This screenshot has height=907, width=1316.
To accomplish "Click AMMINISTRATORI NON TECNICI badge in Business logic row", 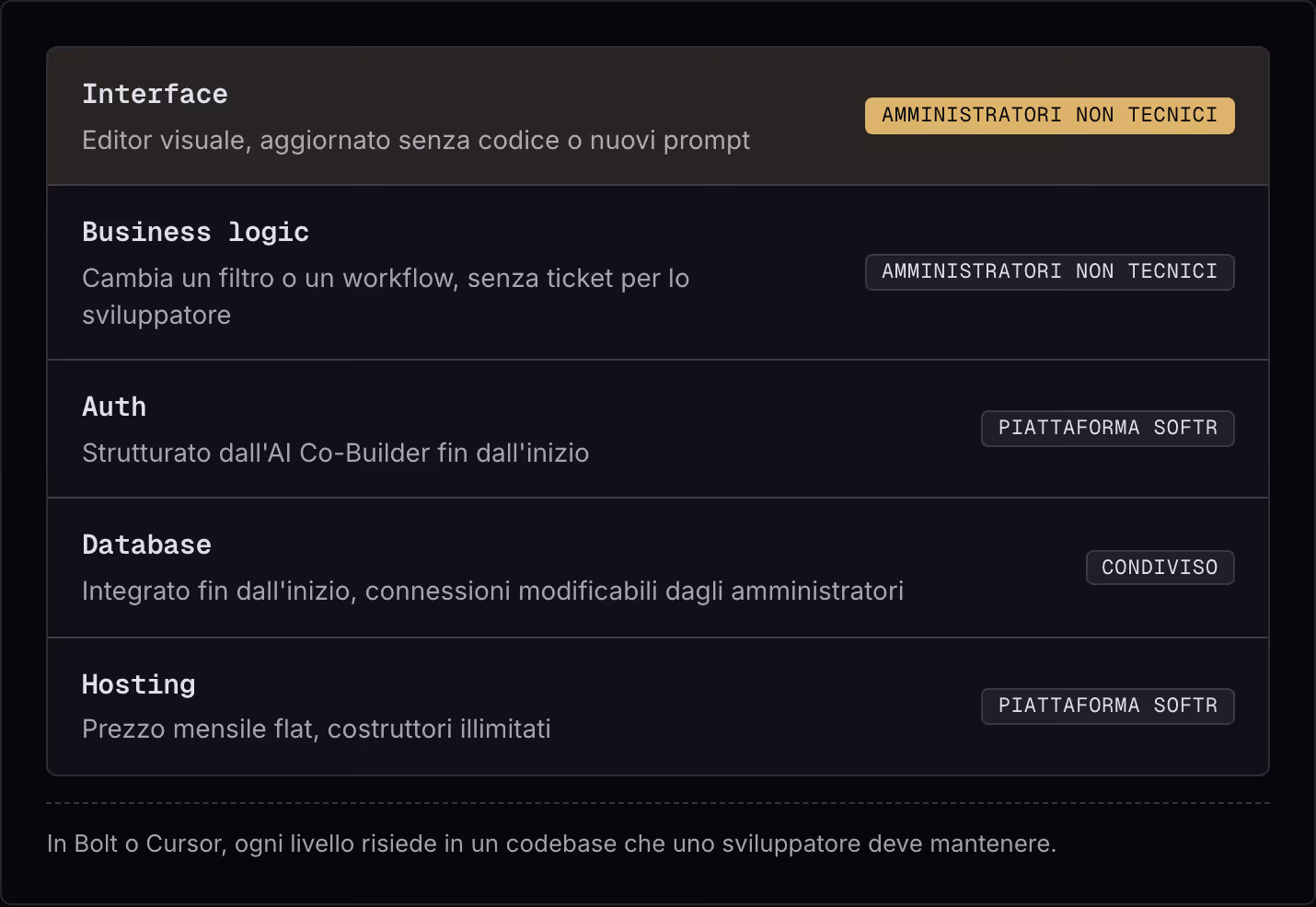I will pos(1049,272).
